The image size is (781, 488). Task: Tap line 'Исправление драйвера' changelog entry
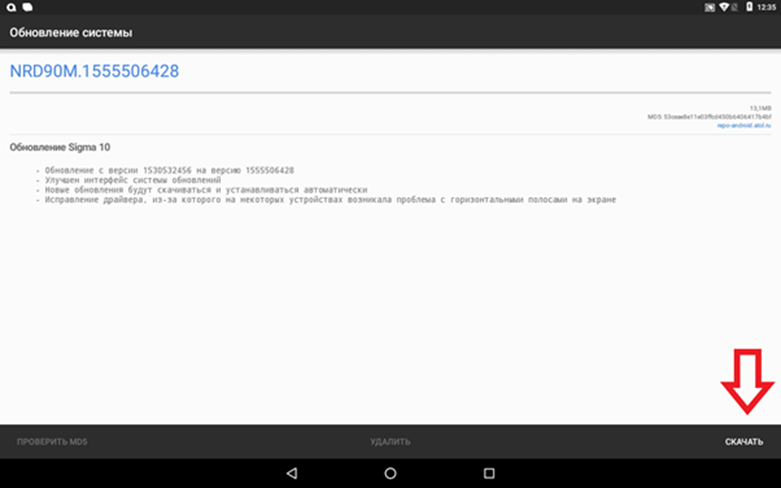(326, 200)
